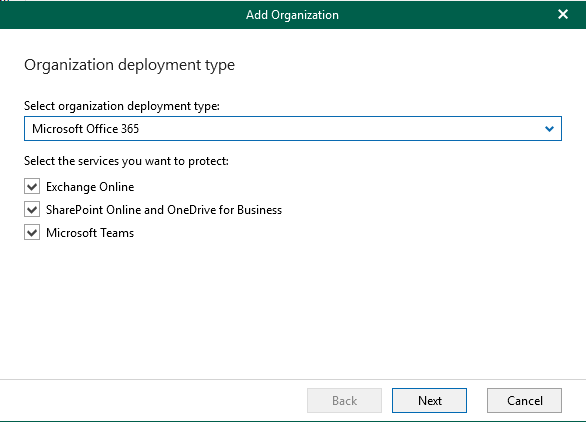Focus the deployment type field showing Office 365

click(x=293, y=129)
